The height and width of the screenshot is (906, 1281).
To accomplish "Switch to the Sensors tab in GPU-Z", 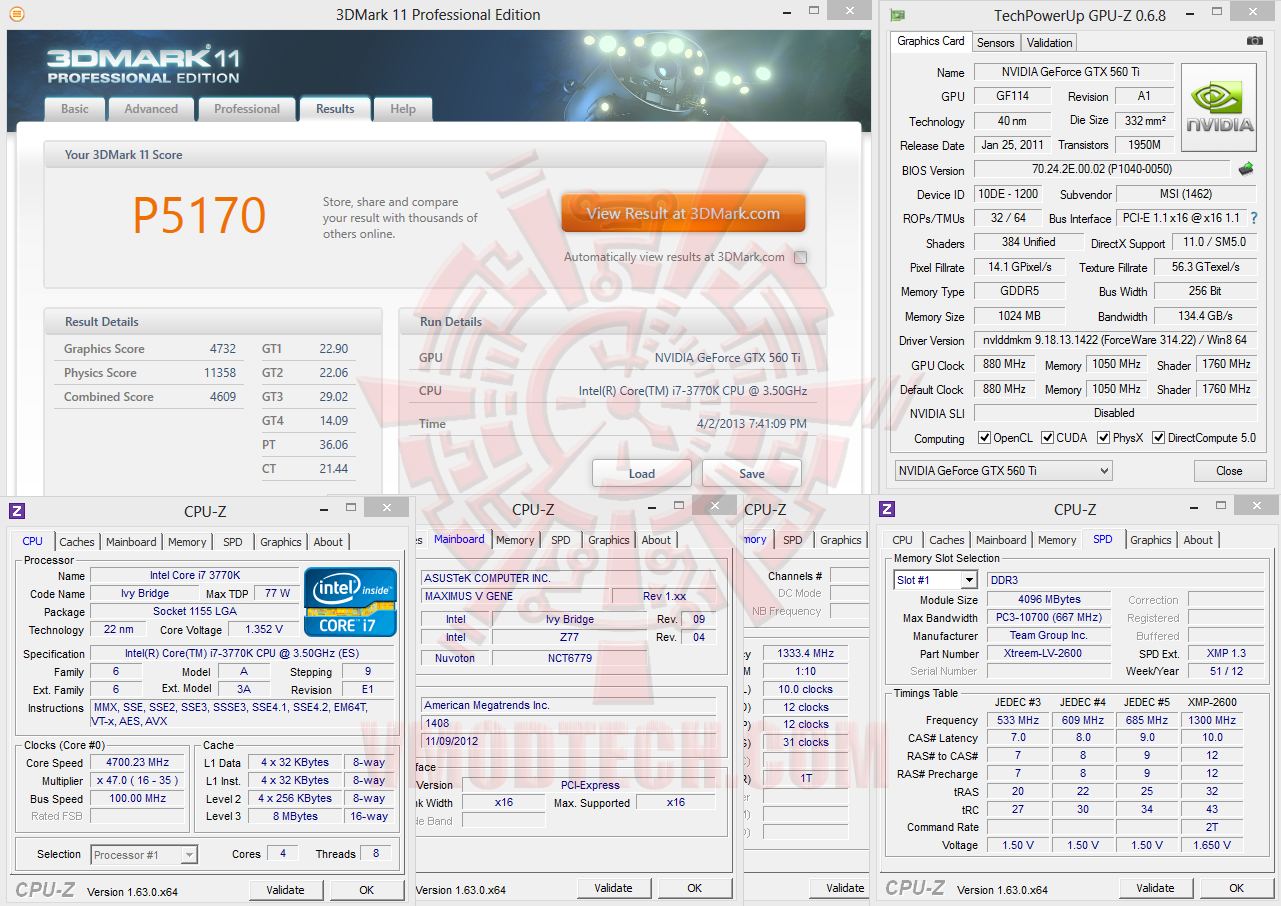I will (996, 43).
